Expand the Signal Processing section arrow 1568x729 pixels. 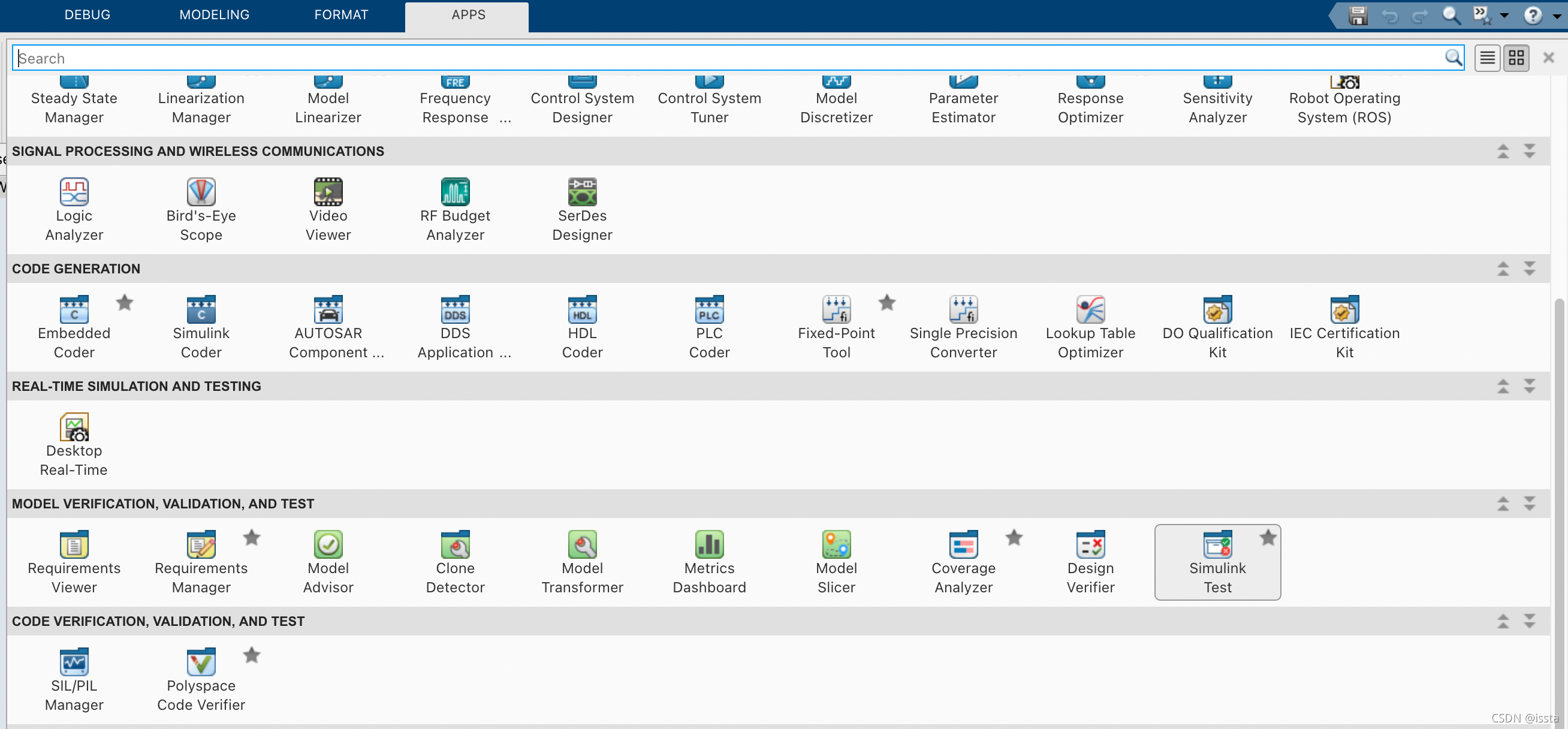tap(1529, 151)
